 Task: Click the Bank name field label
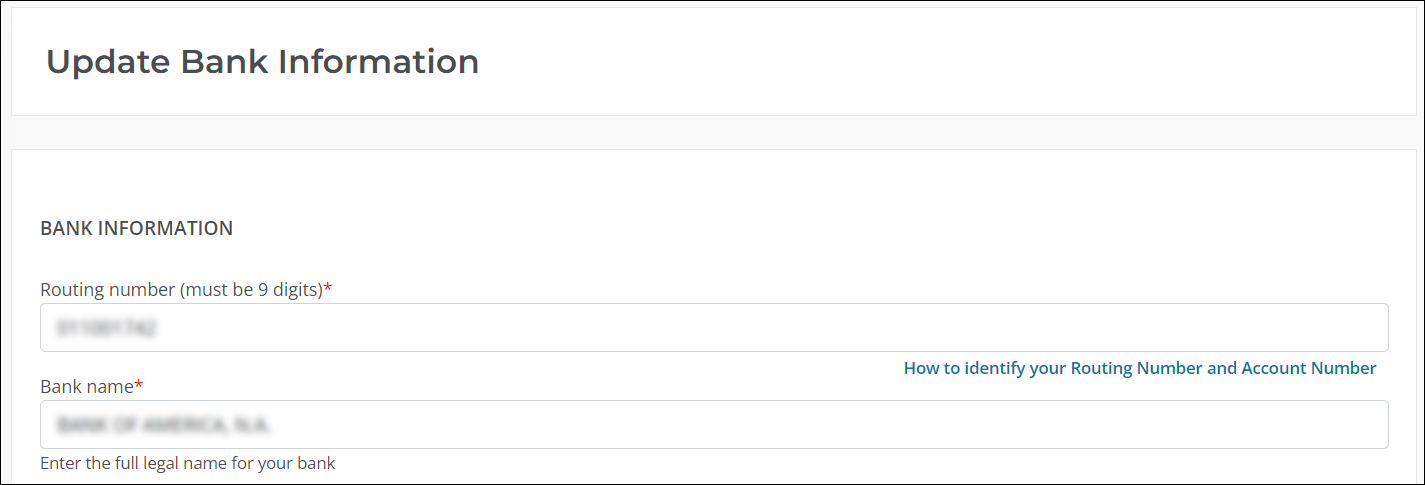[x=86, y=386]
